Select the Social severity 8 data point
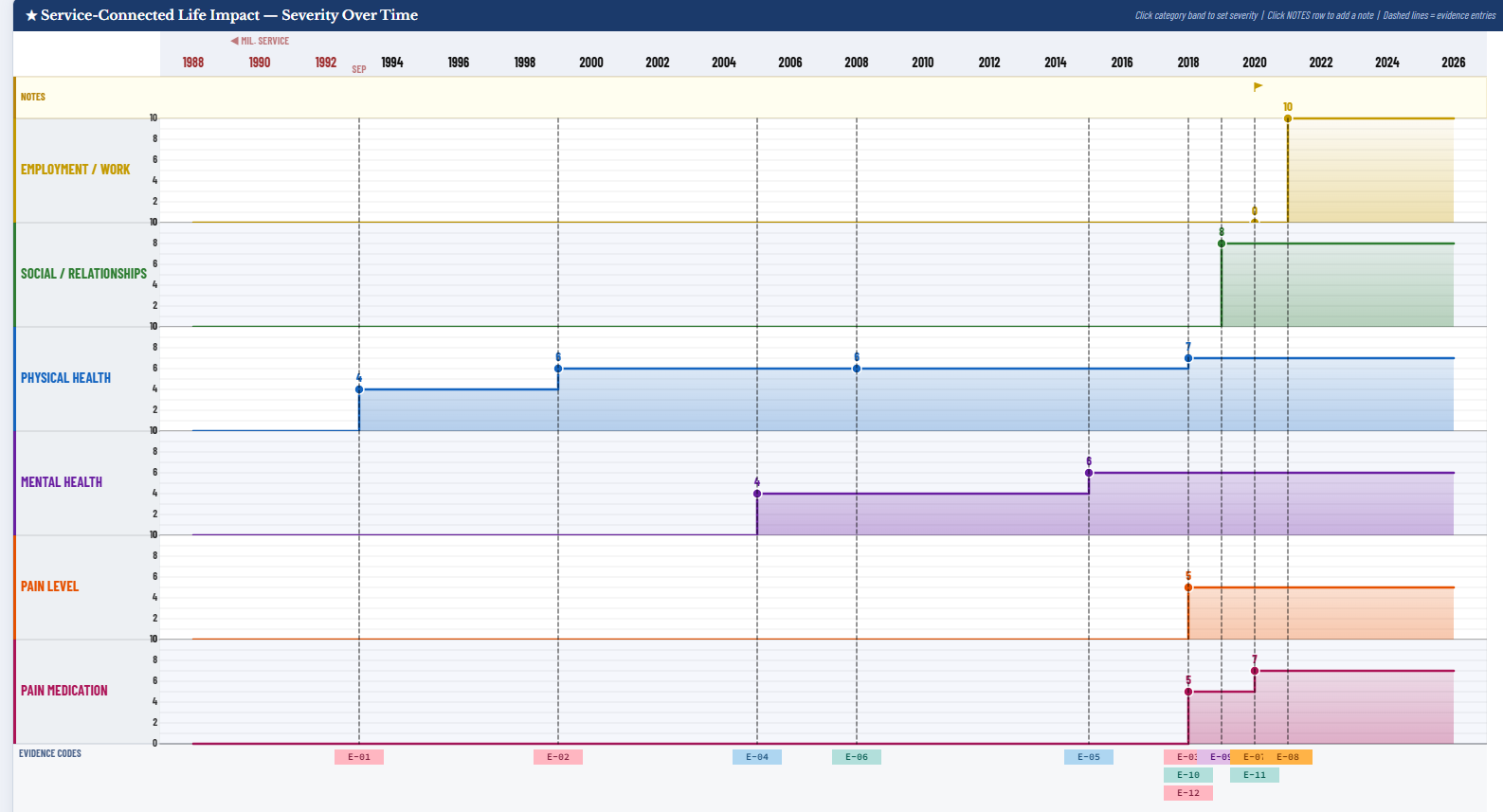The height and width of the screenshot is (812, 1503). 1222,244
